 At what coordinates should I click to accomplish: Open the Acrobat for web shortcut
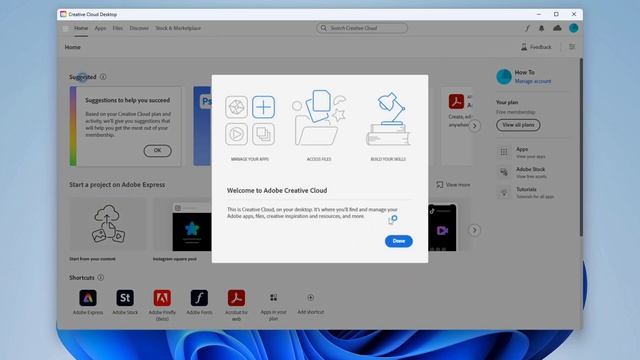pos(236,298)
